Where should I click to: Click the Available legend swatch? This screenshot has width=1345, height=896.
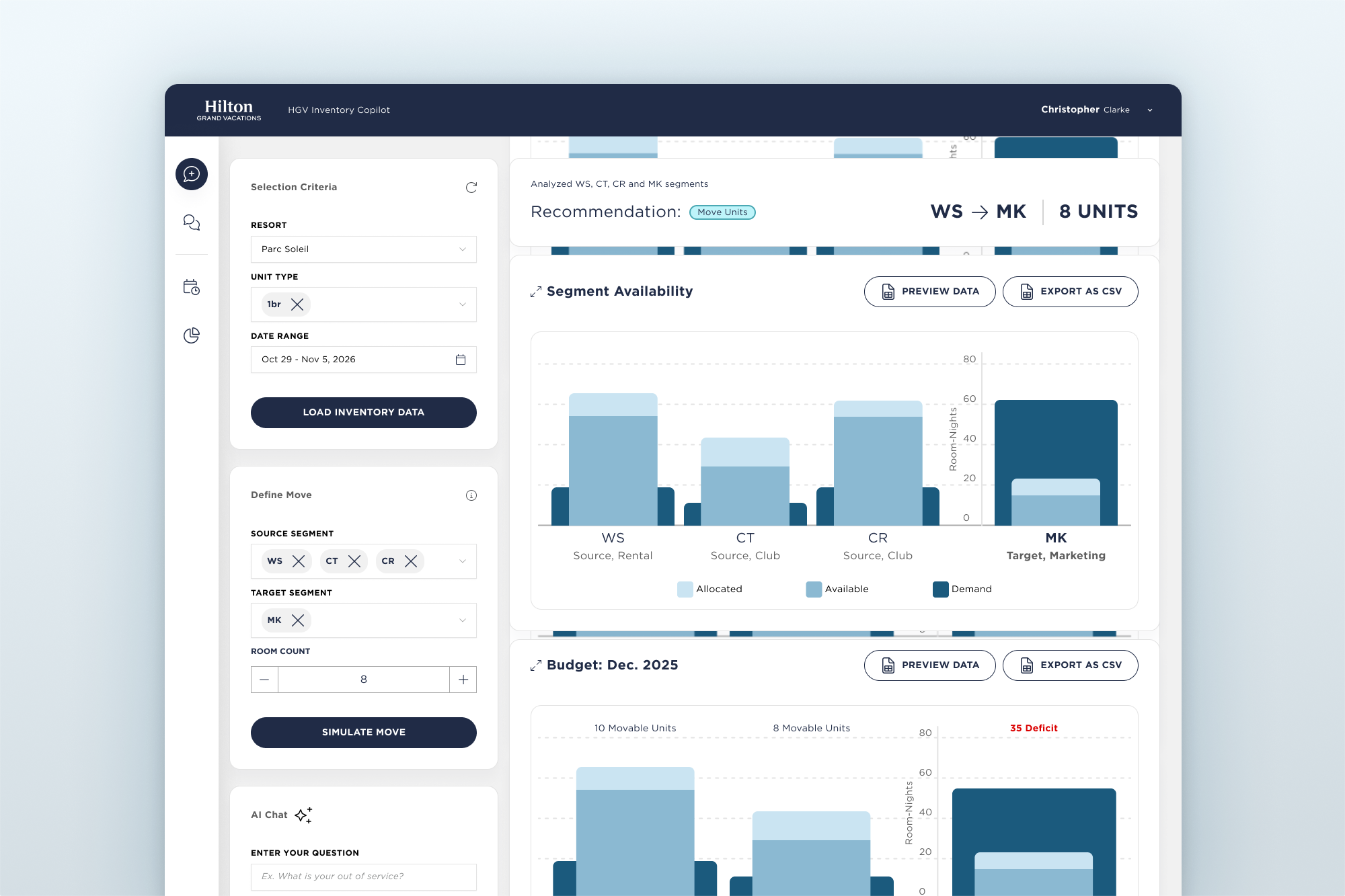[814, 589]
